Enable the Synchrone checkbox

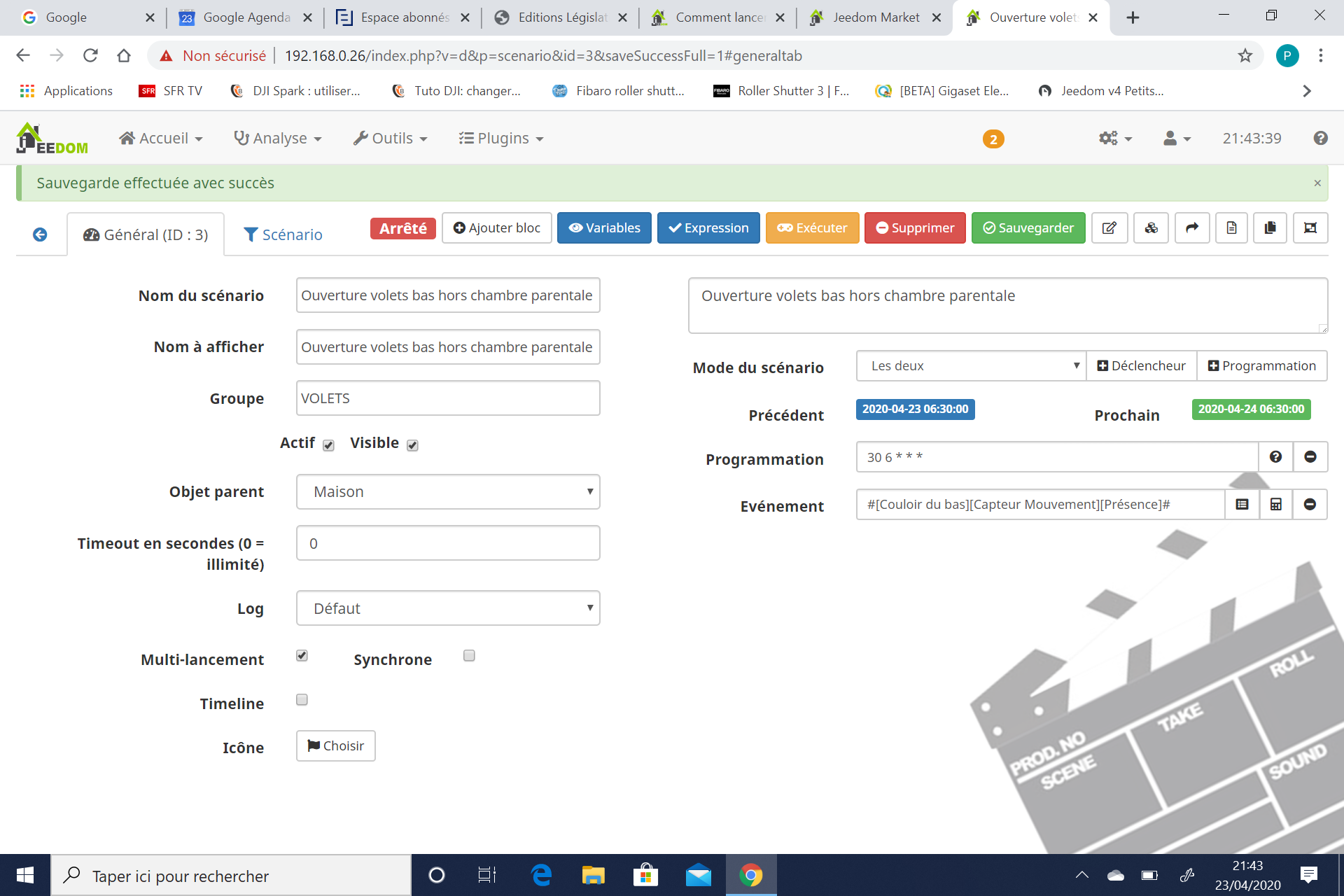(x=469, y=656)
